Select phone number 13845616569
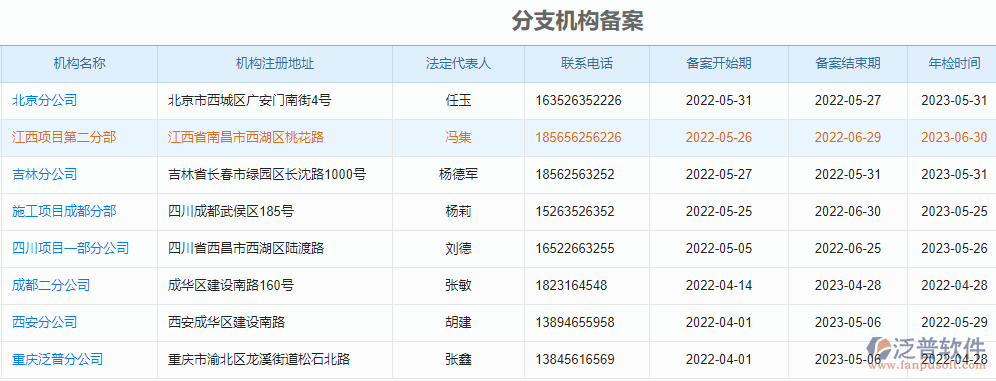 (x=575, y=359)
